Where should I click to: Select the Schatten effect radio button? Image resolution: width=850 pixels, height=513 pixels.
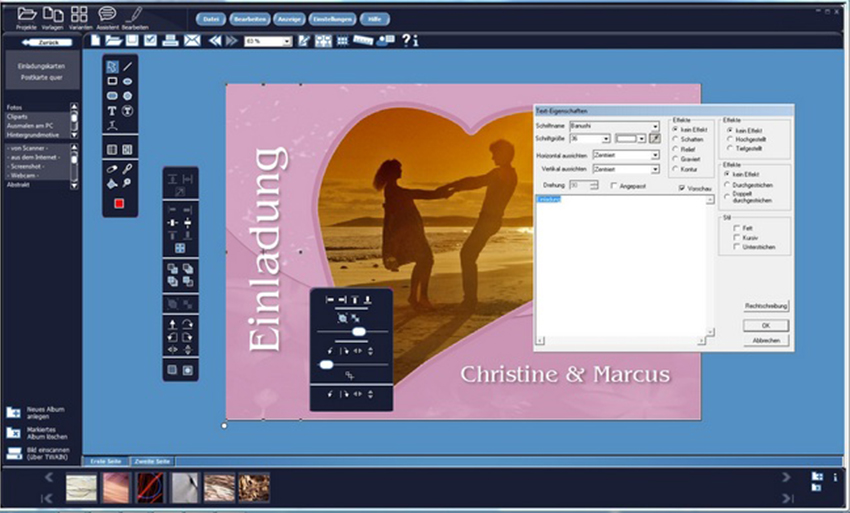675,139
